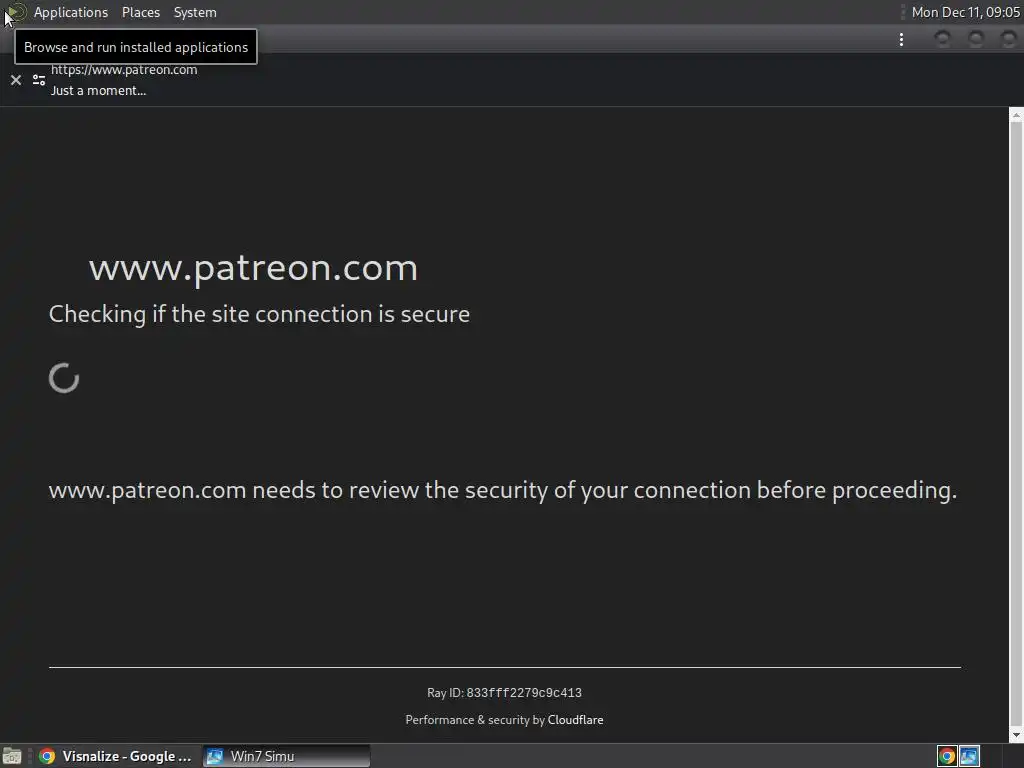Click the www.patreon.com heading
The width and height of the screenshot is (1024, 768).
253,268
